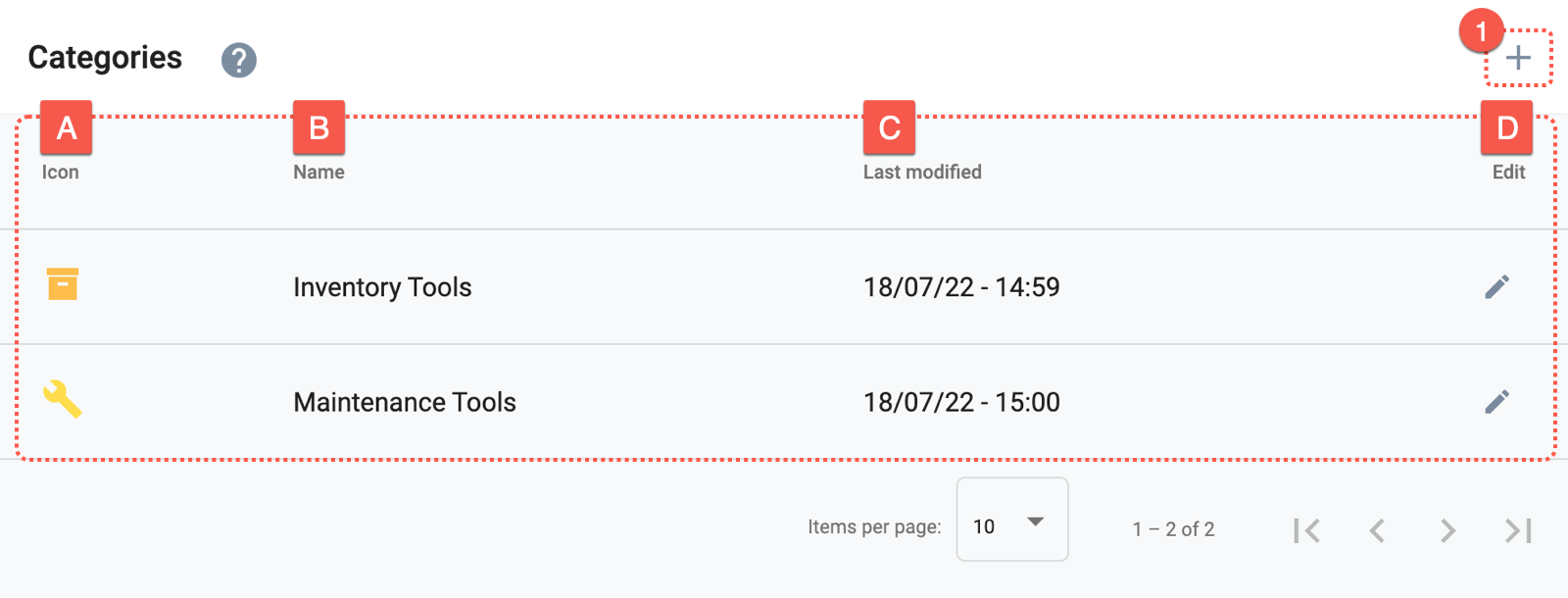Go to next page arrow

click(x=1447, y=530)
